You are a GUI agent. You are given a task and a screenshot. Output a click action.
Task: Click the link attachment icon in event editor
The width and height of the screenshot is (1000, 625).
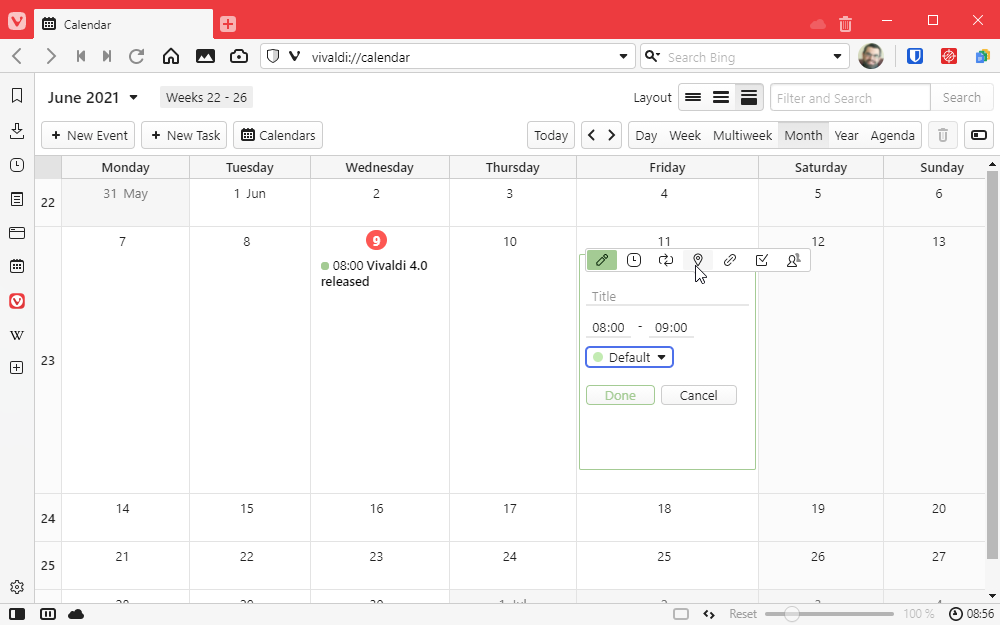pyautogui.click(x=730, y=260)
